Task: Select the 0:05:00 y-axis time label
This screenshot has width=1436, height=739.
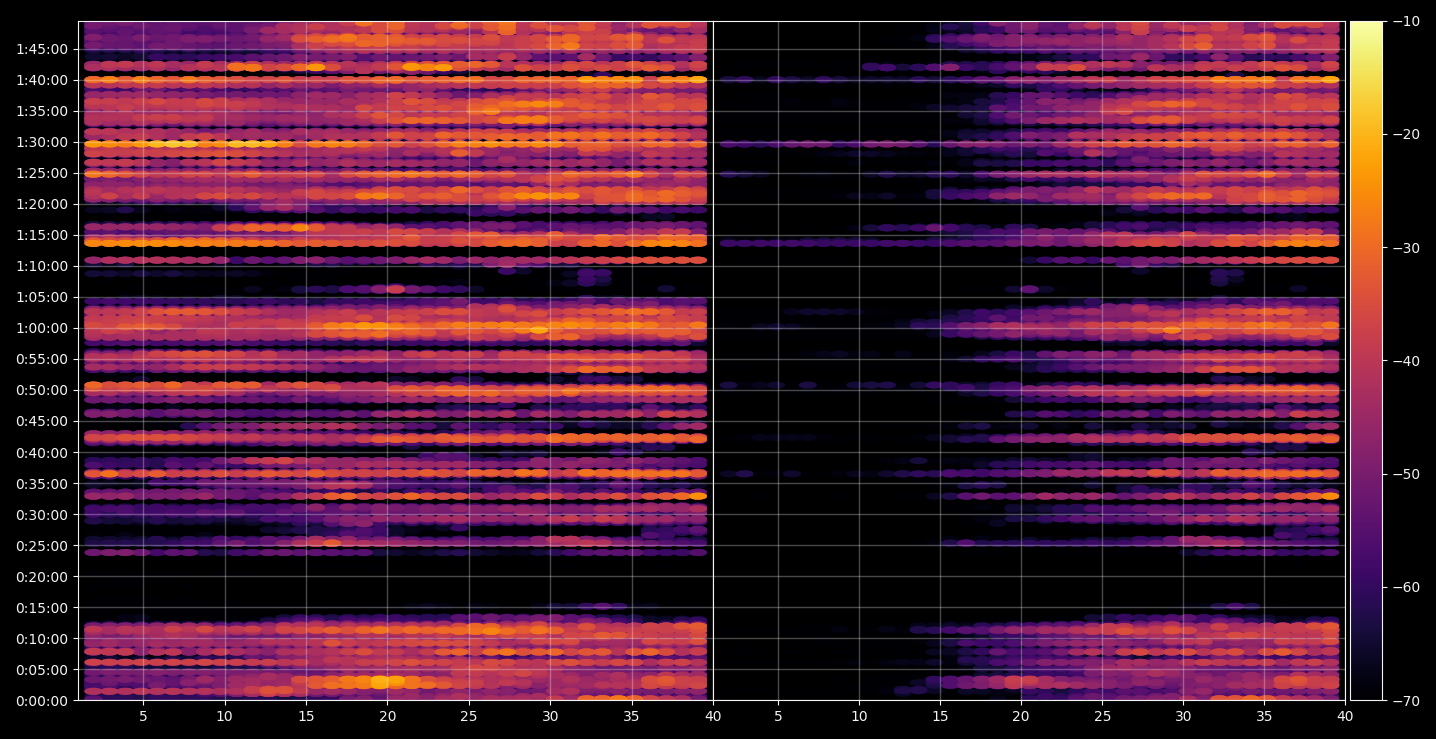Action: point(41,669)
